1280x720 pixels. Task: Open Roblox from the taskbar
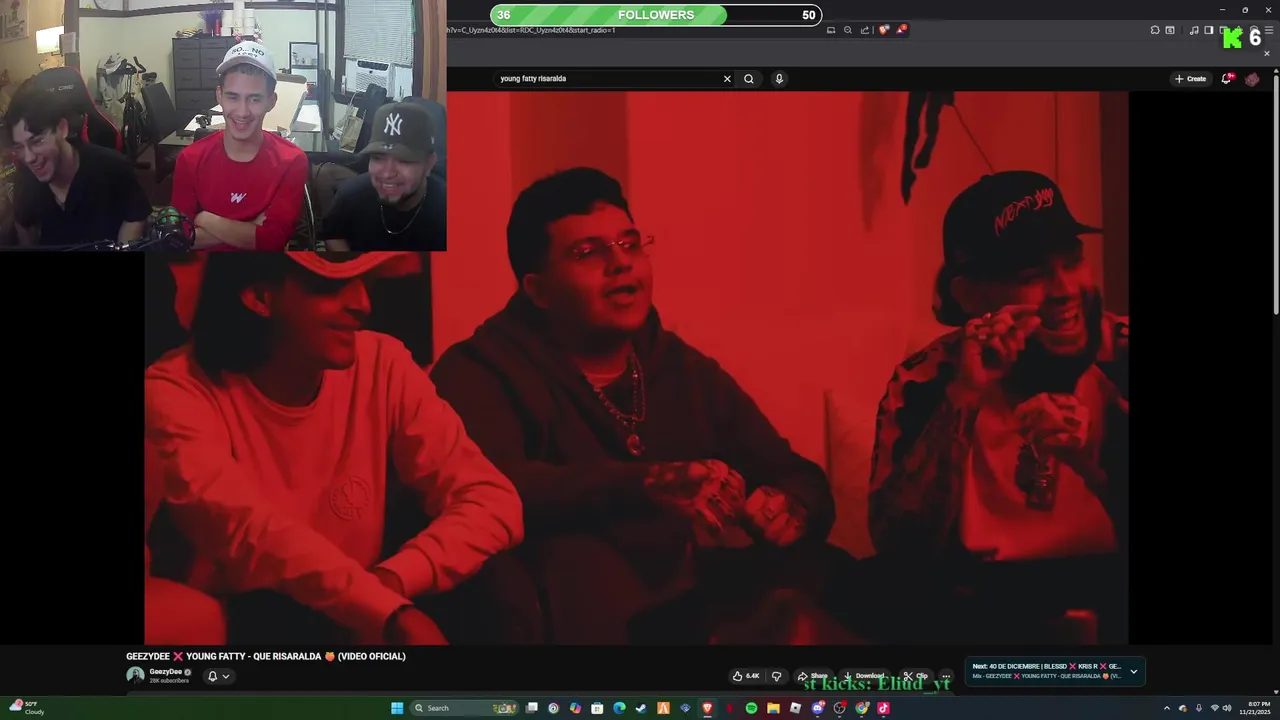[x=795, y=708]
